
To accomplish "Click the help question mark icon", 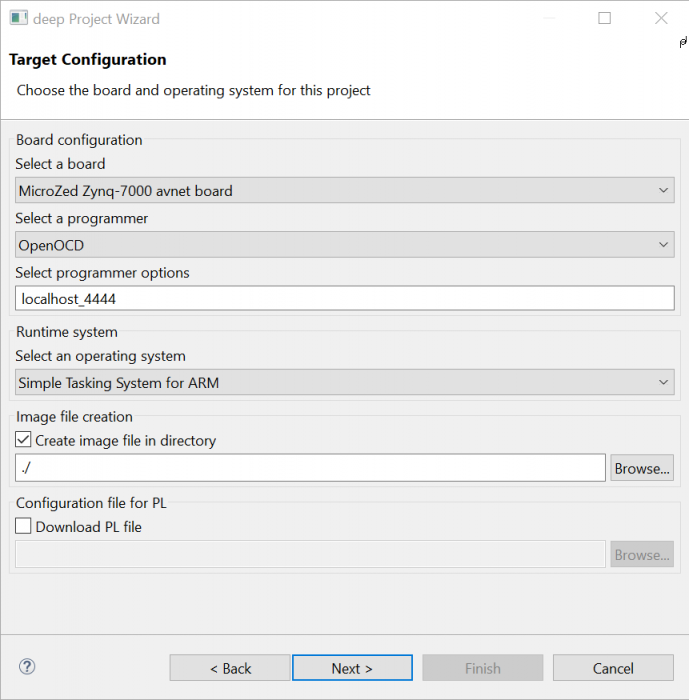I will (x=27, y=667).
